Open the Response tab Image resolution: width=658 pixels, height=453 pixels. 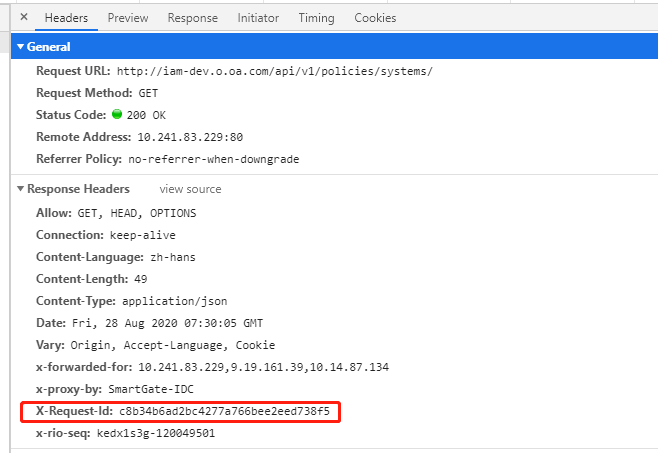coord(193,18)
